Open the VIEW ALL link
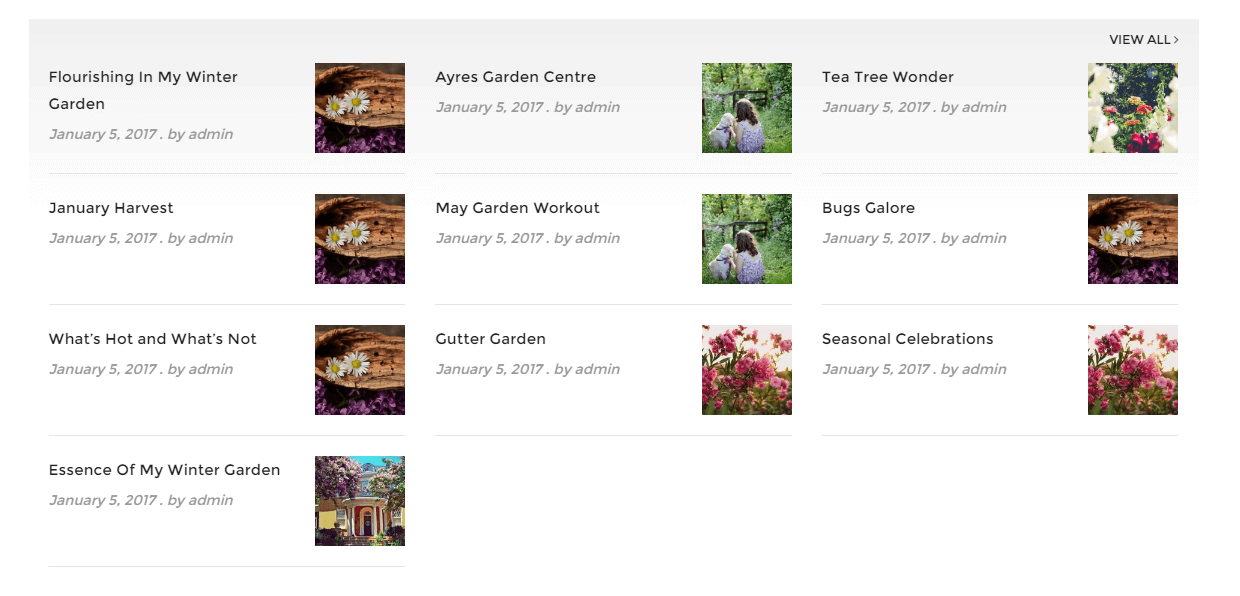 (x=1144, y=40)
